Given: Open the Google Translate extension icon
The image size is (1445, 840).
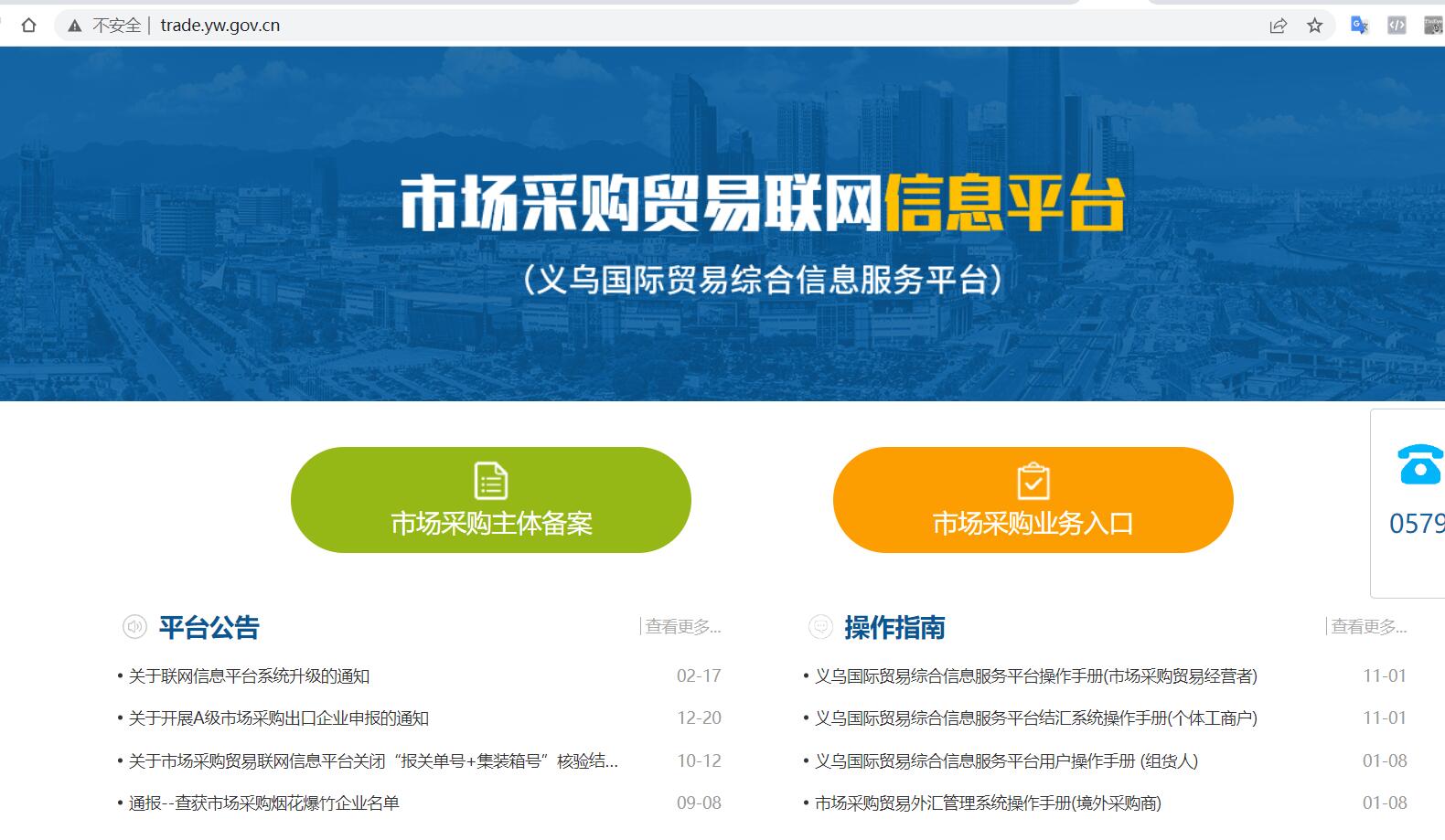Looking at the screenshot, I should click(x=1360, y=26).
